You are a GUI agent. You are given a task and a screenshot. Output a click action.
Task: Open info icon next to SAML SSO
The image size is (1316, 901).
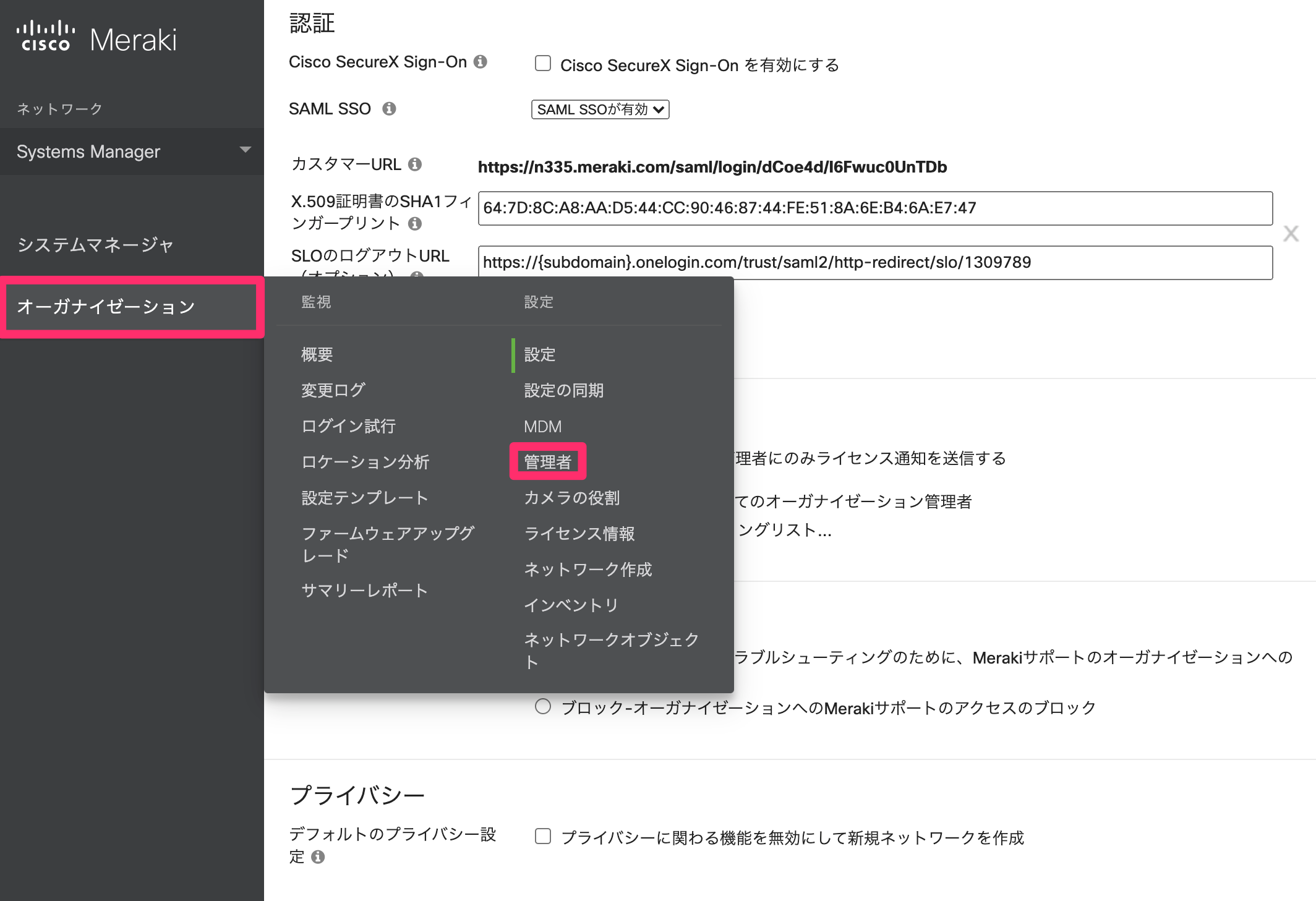click(x=389, y=109)
